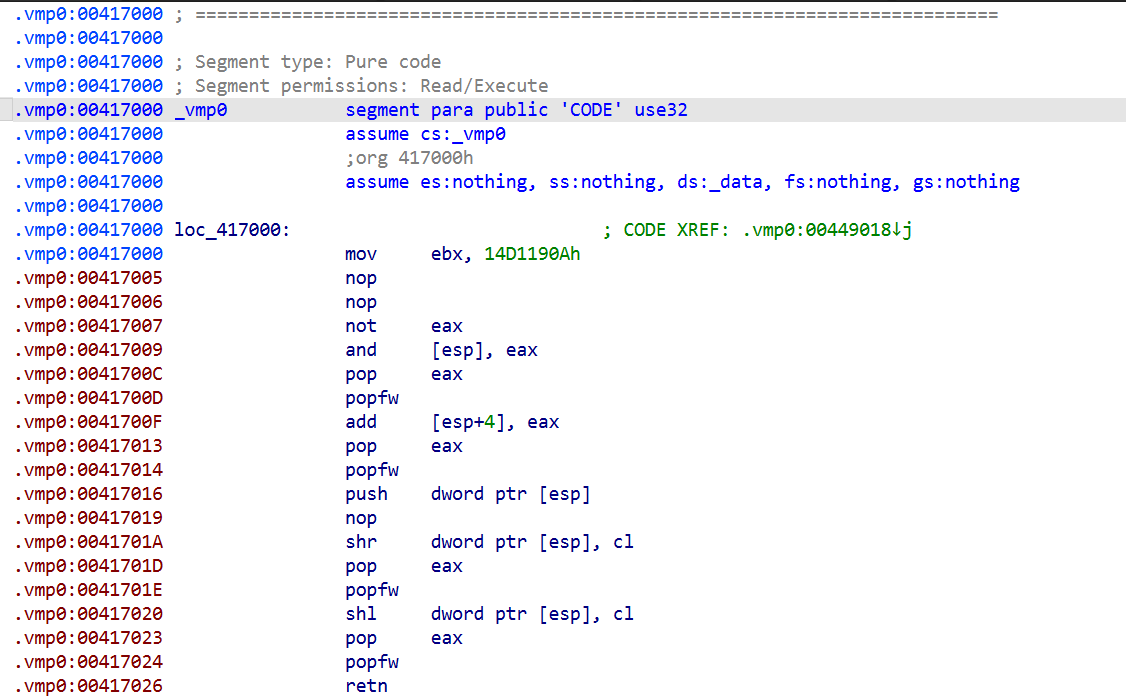The height and width of the screenshot is (699, 1126).
Task: Click the address .vmp0:00417005
Action: pos(89,278)
